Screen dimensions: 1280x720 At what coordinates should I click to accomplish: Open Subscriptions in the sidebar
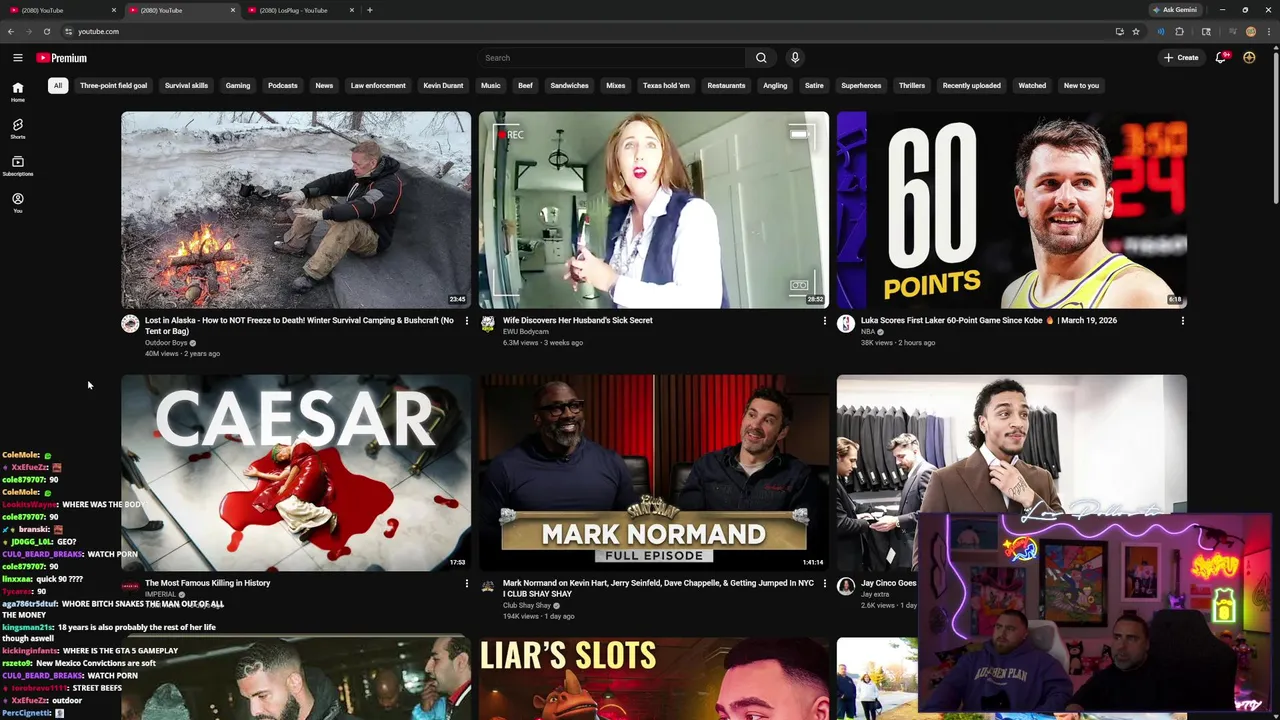[x=17, y=166]
